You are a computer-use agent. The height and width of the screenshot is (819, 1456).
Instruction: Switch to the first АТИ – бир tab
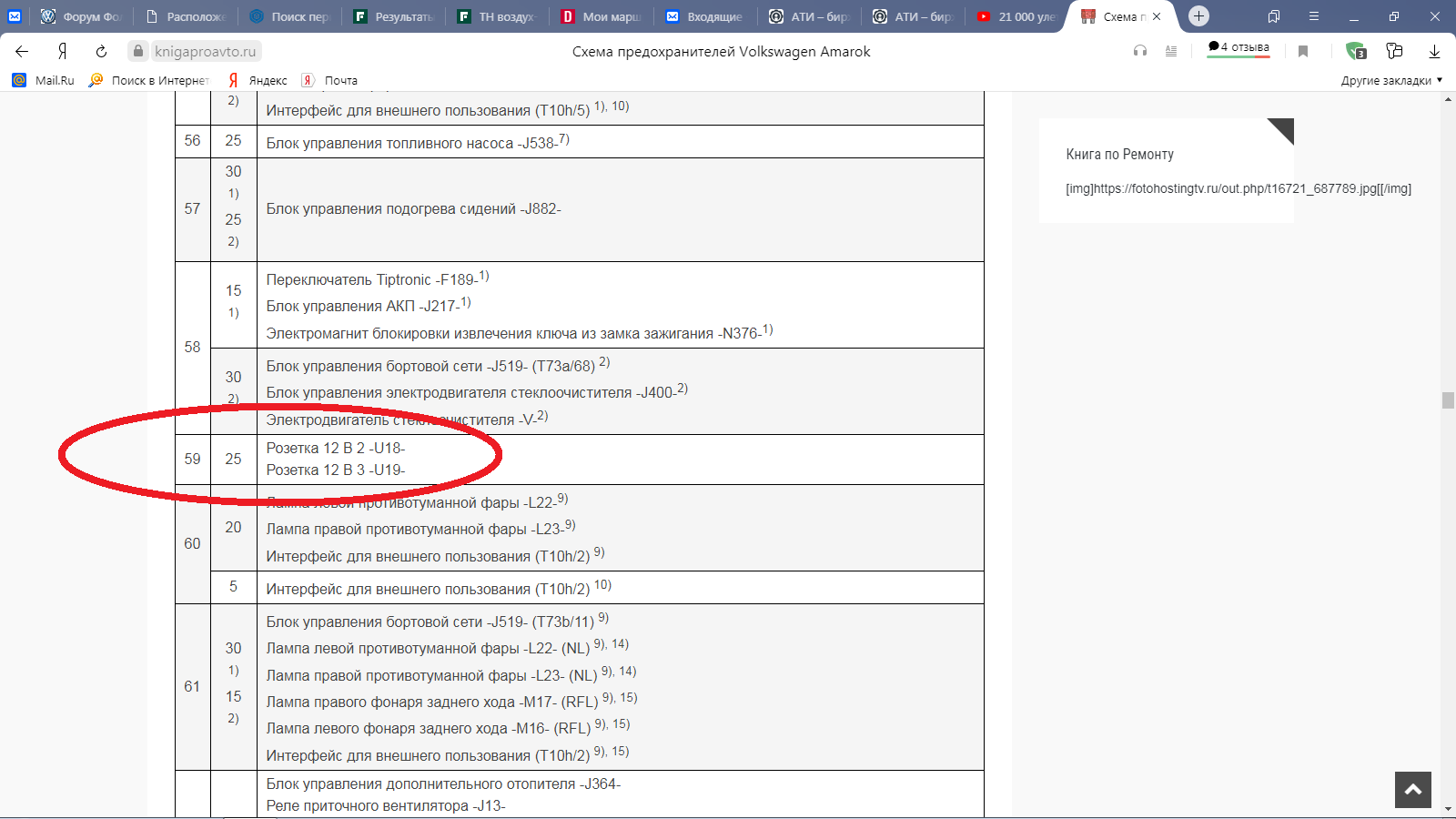(x=808, y=16)
